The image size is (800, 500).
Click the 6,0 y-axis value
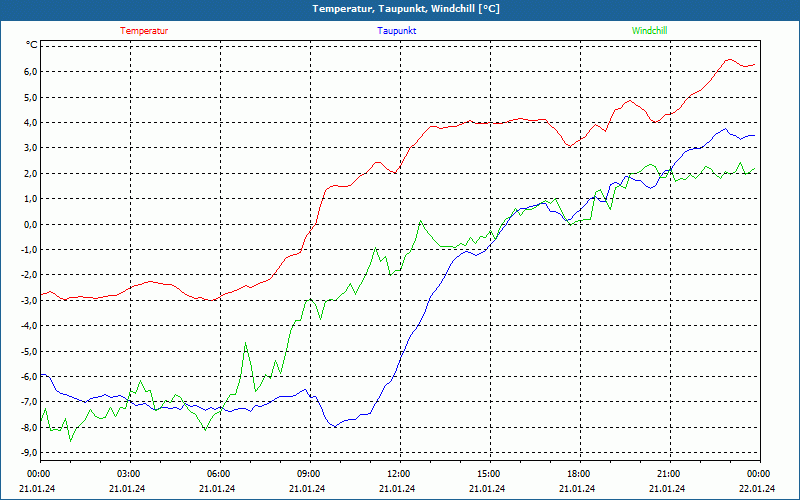click(x=30, y=71)
